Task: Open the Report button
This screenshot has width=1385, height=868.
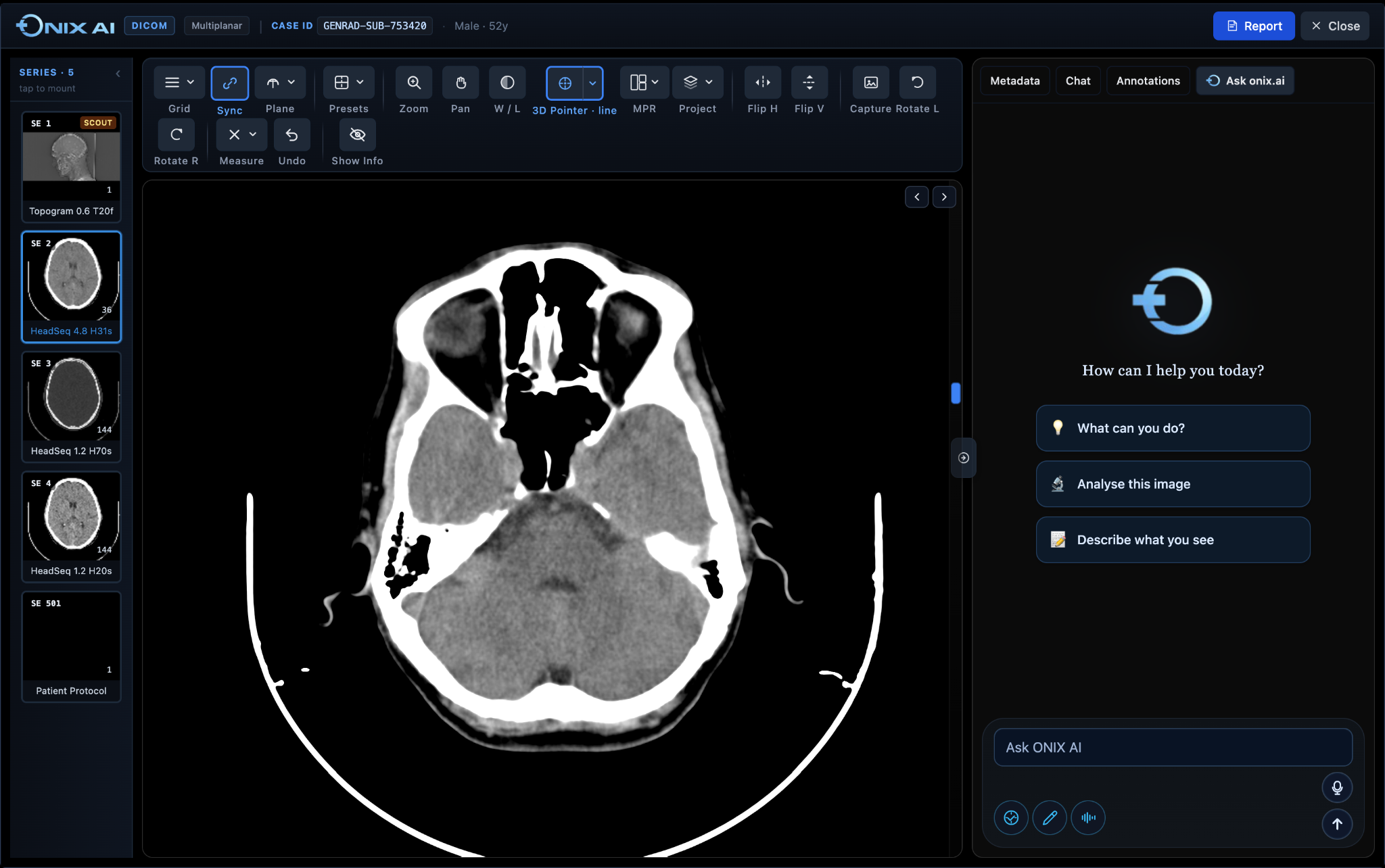Action: tap(1254, 26)
